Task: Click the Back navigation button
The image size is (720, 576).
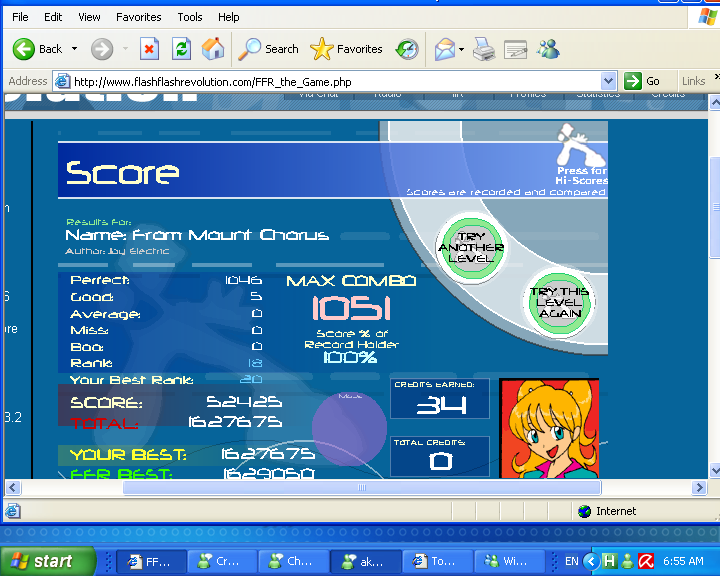Action: 38,49
